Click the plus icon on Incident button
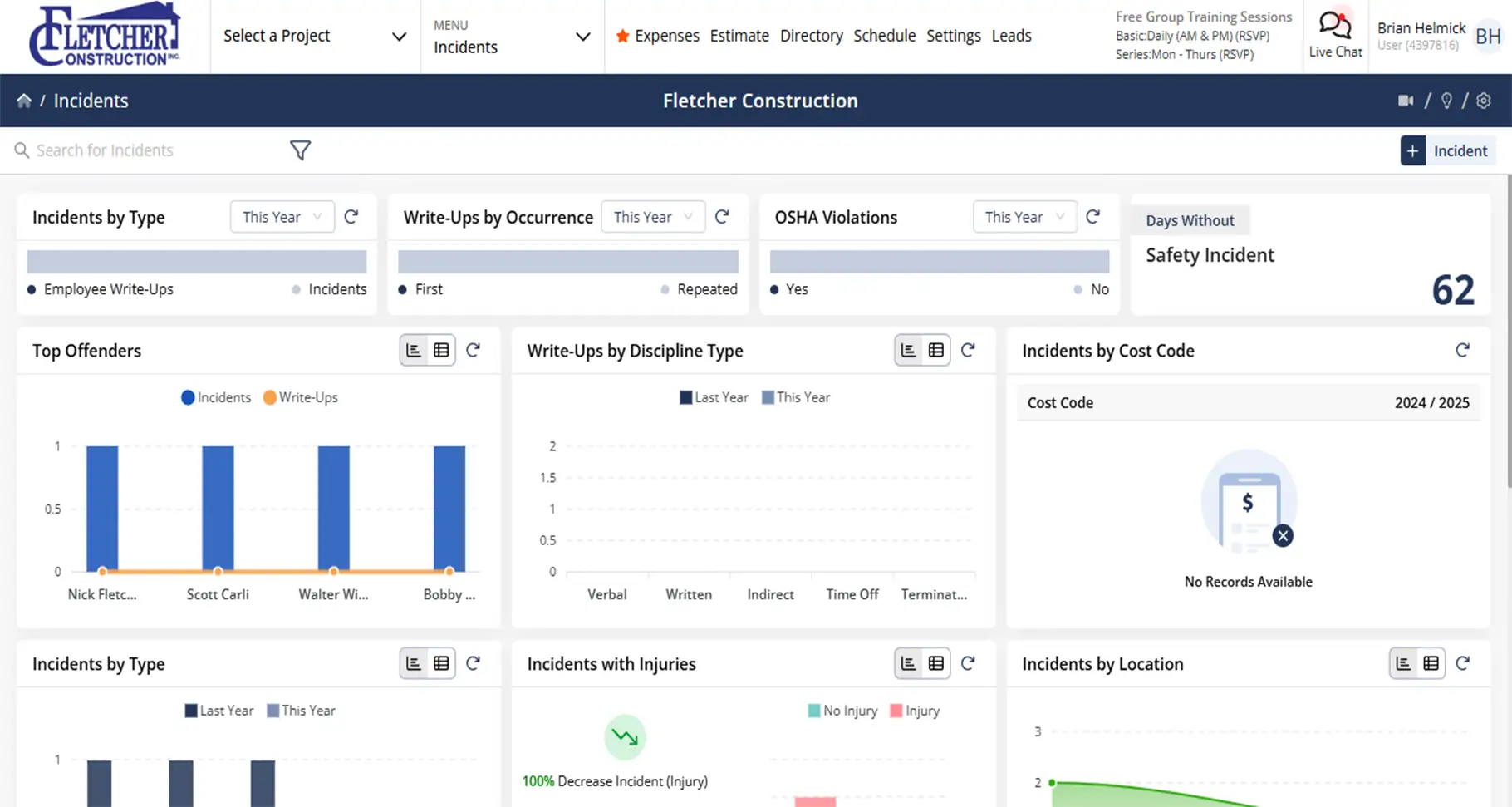The width and height of the screenshot is (1512, 807). (x=1413, y=150)
